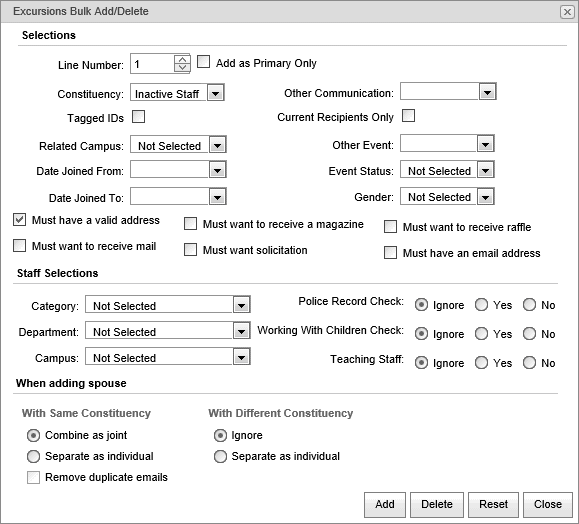Viewport: 579px width, 524px height.
Task: Check Must want to receive a magazine
Action: (x=191, y=224)
